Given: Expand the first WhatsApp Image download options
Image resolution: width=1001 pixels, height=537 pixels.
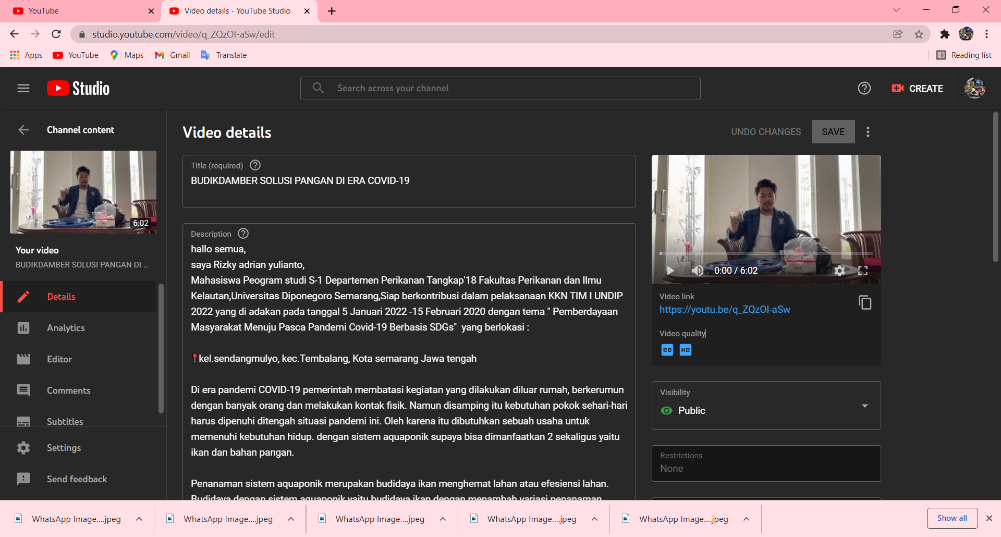Looking at the screenshot, I should coord(139,519).
